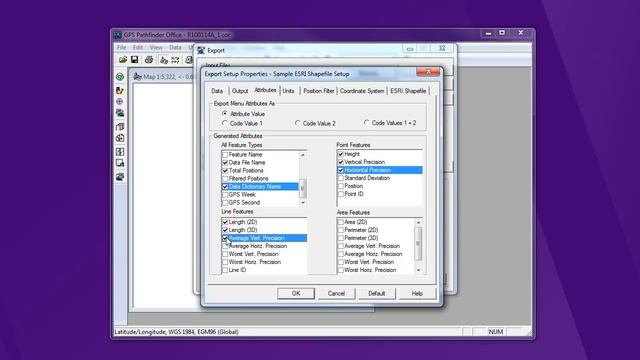The height and width of the screenshot is (360, 640).
Task: Open the File menu in Pathfinder Office
Action: (x=122, y=47)
